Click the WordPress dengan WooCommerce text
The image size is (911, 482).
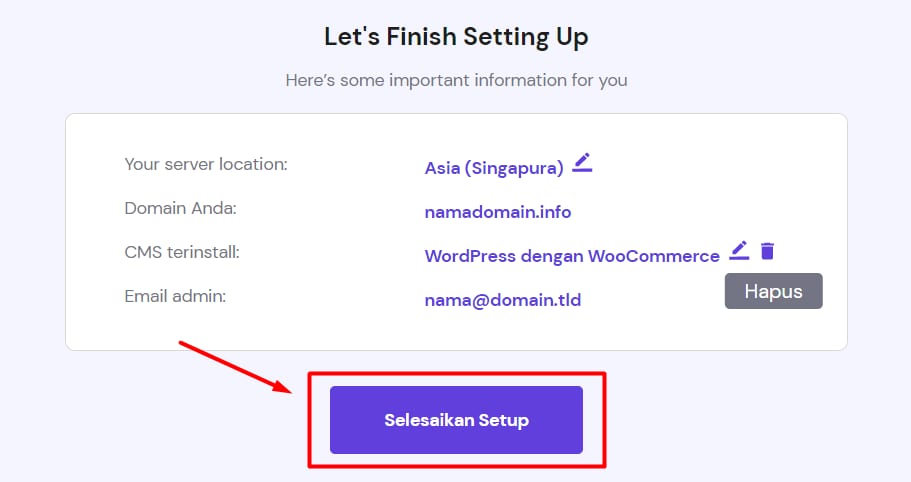point(571,256)
